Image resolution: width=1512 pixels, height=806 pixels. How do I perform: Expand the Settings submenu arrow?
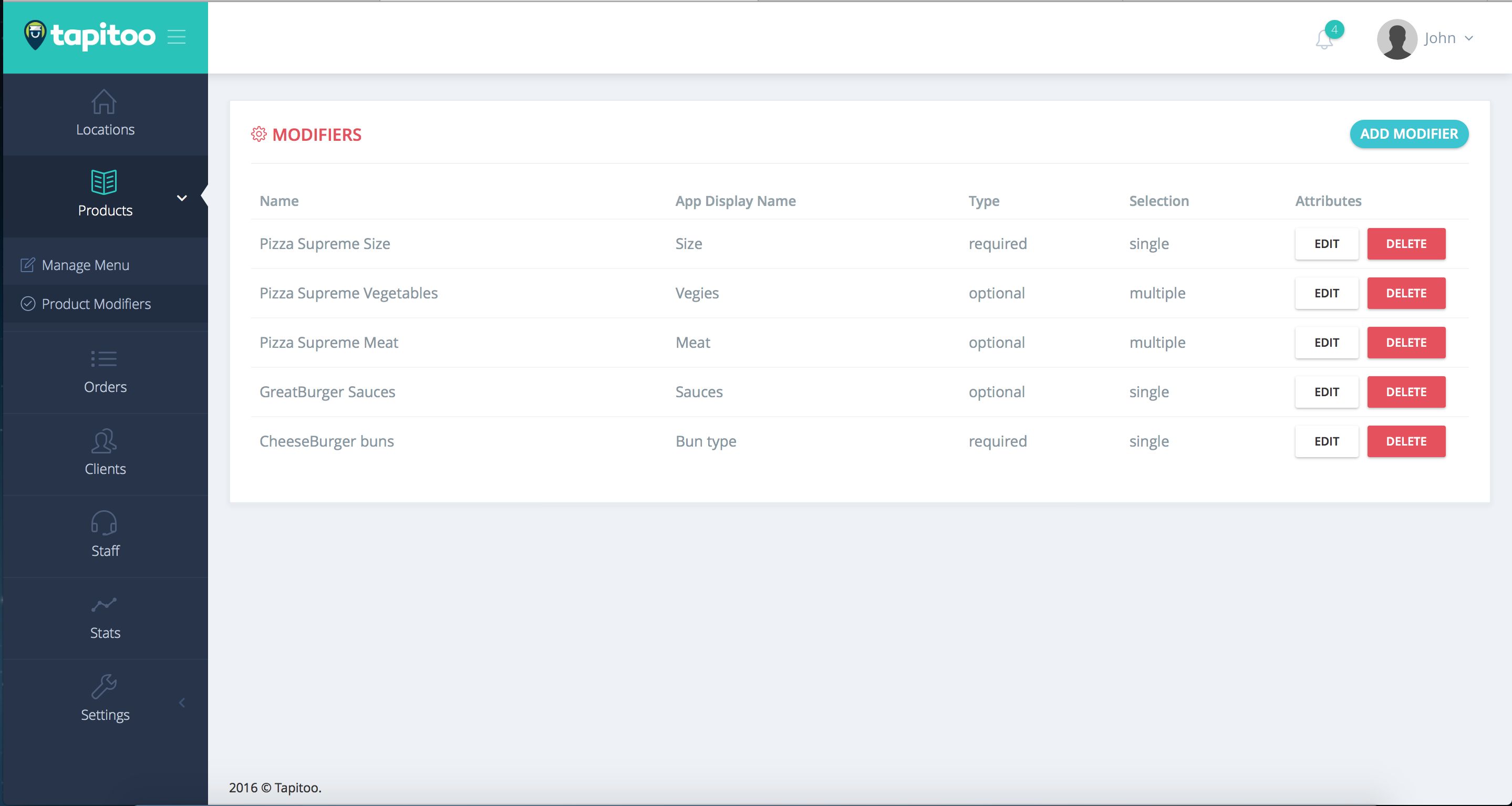click(182, 702)
